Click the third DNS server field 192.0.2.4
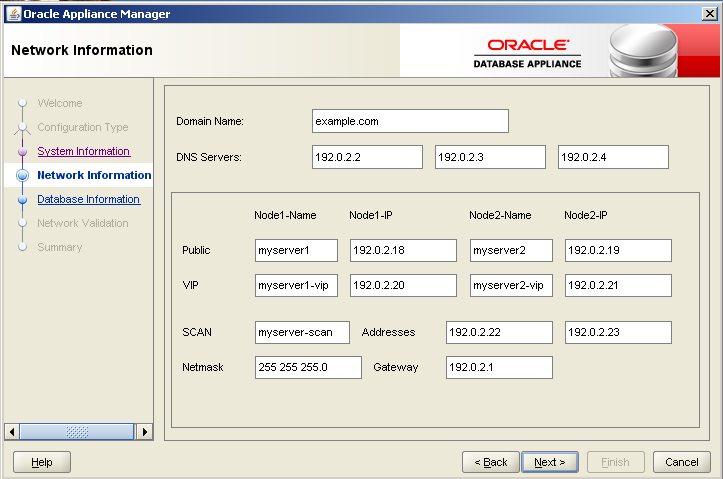The image size is (723, 479). (613, 157)
